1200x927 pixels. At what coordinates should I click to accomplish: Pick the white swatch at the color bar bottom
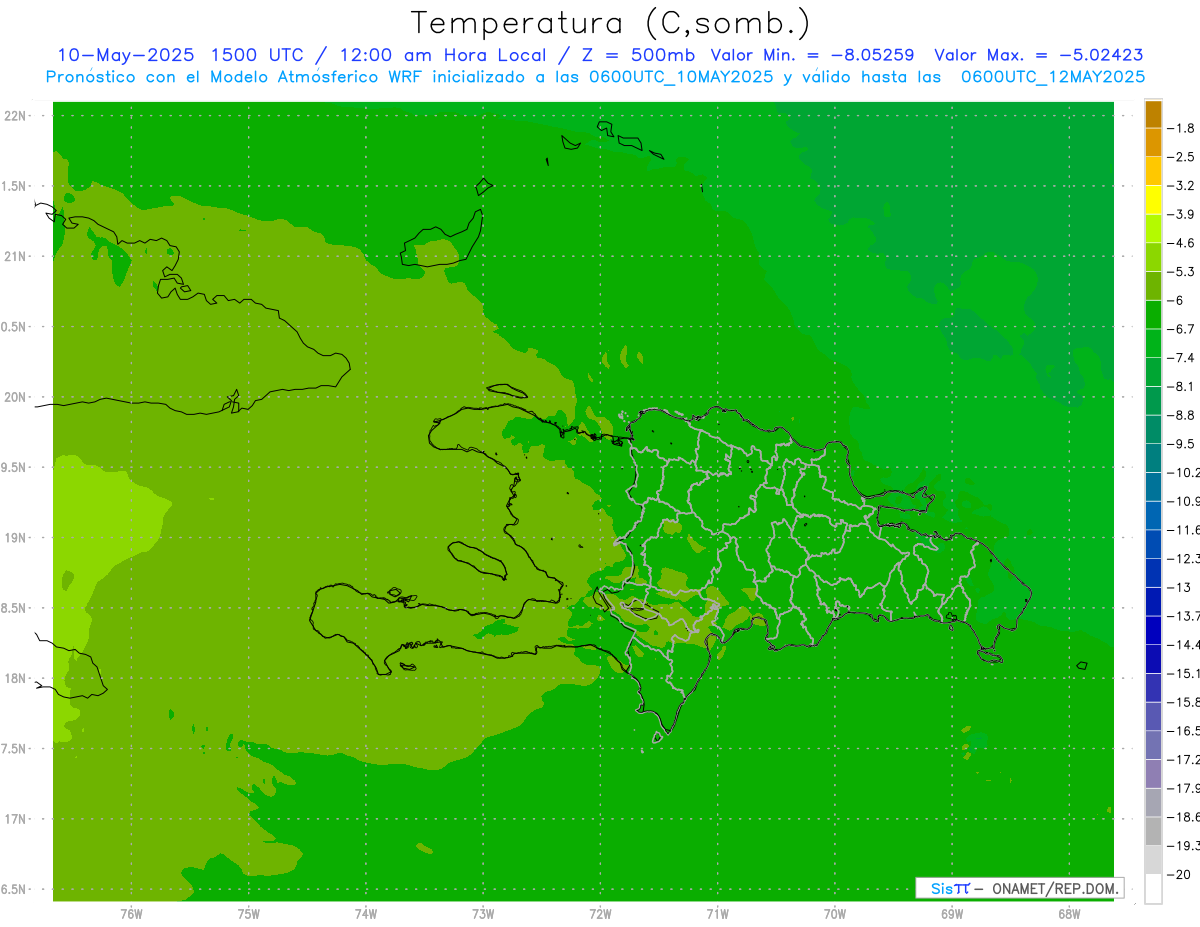click(1153, 889)
